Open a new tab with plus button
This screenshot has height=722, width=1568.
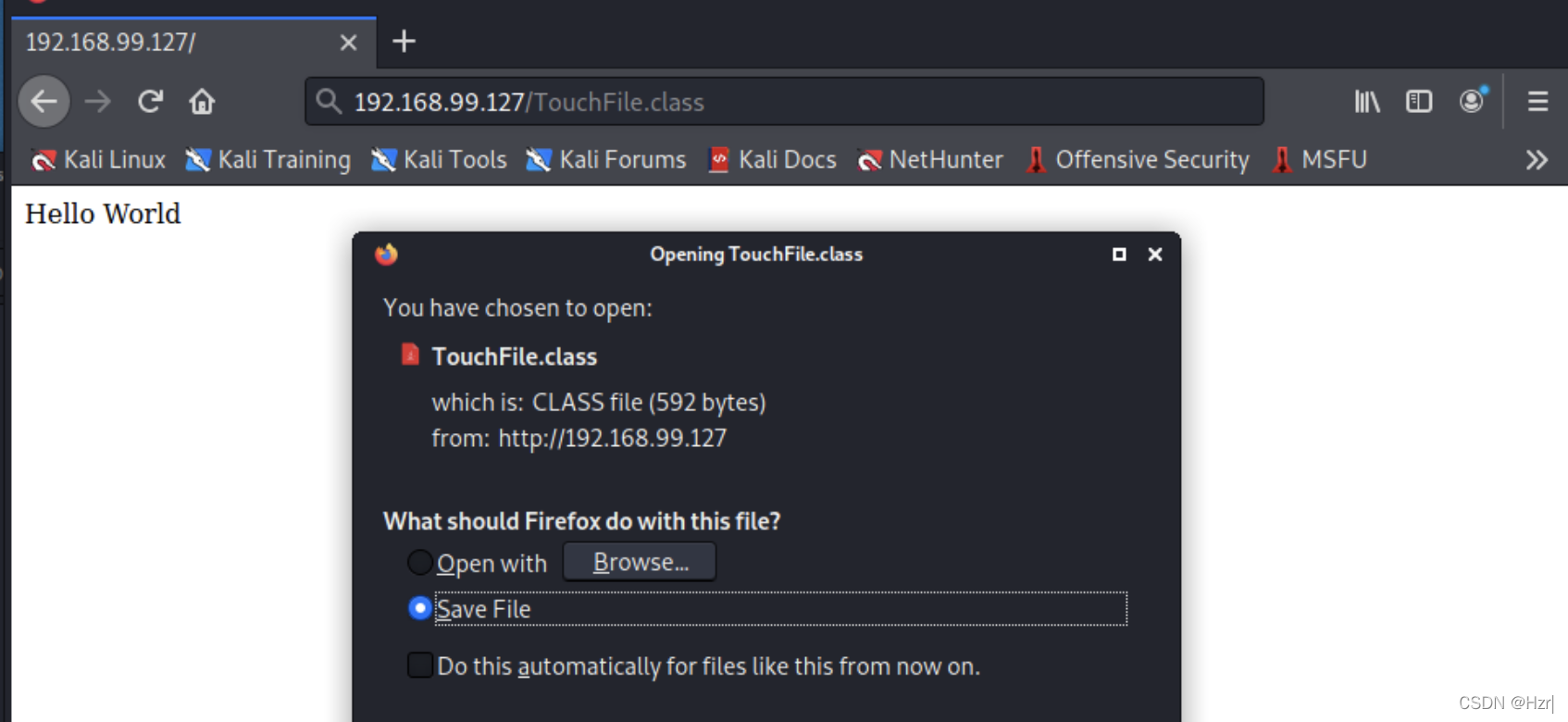click(404, 42)
